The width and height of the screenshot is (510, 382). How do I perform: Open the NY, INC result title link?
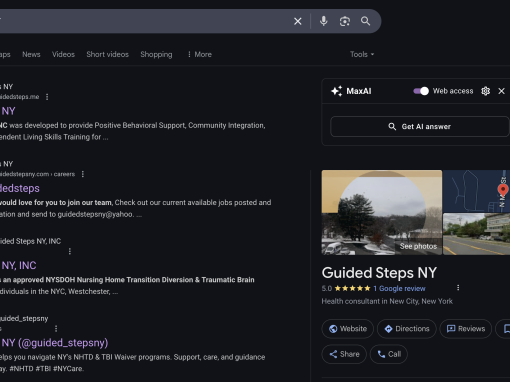pyautogui.click(x=18, y=266)
